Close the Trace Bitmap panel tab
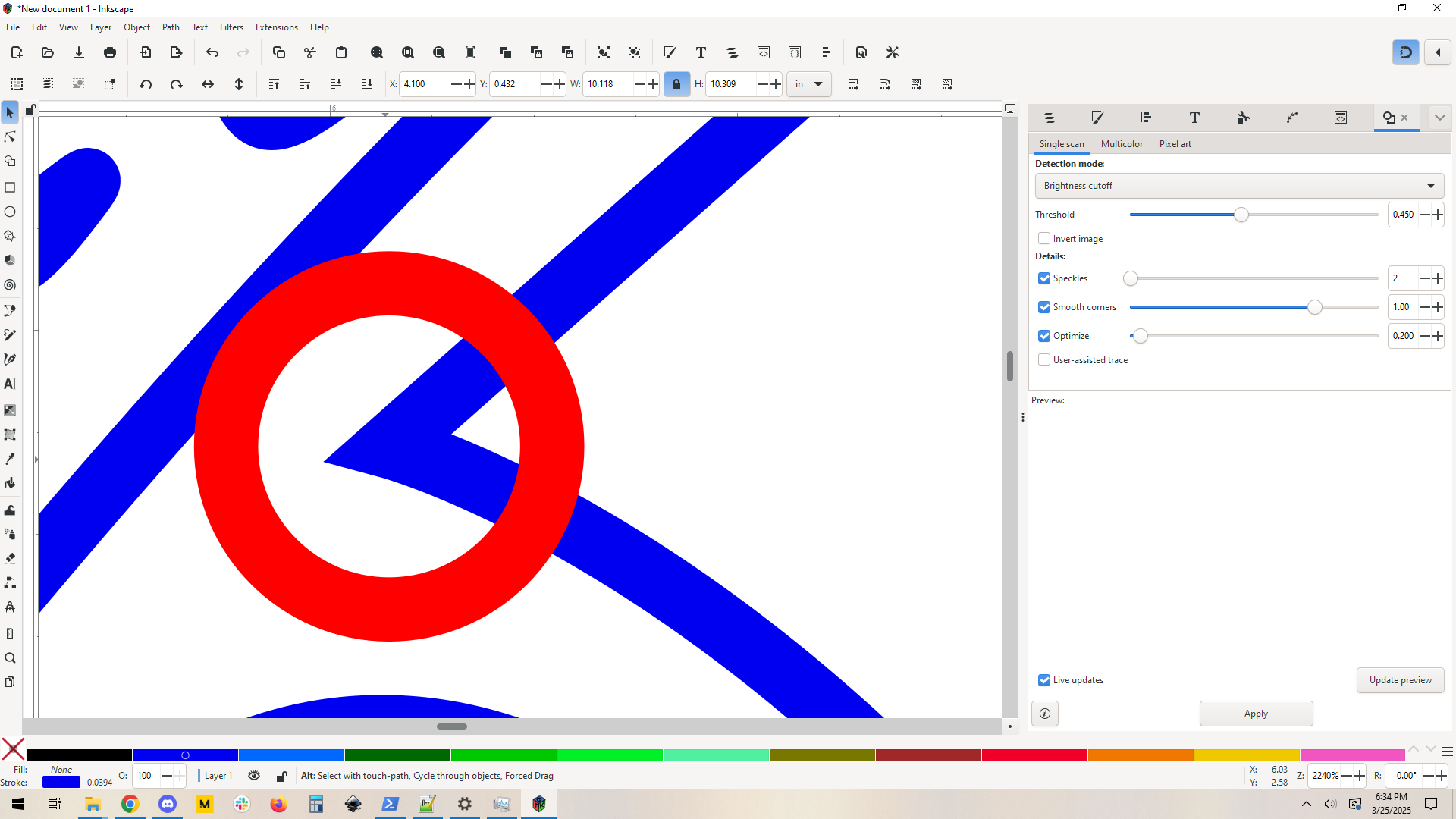Viewport: 1456px width, 819px height. (x=1404, y=118)
